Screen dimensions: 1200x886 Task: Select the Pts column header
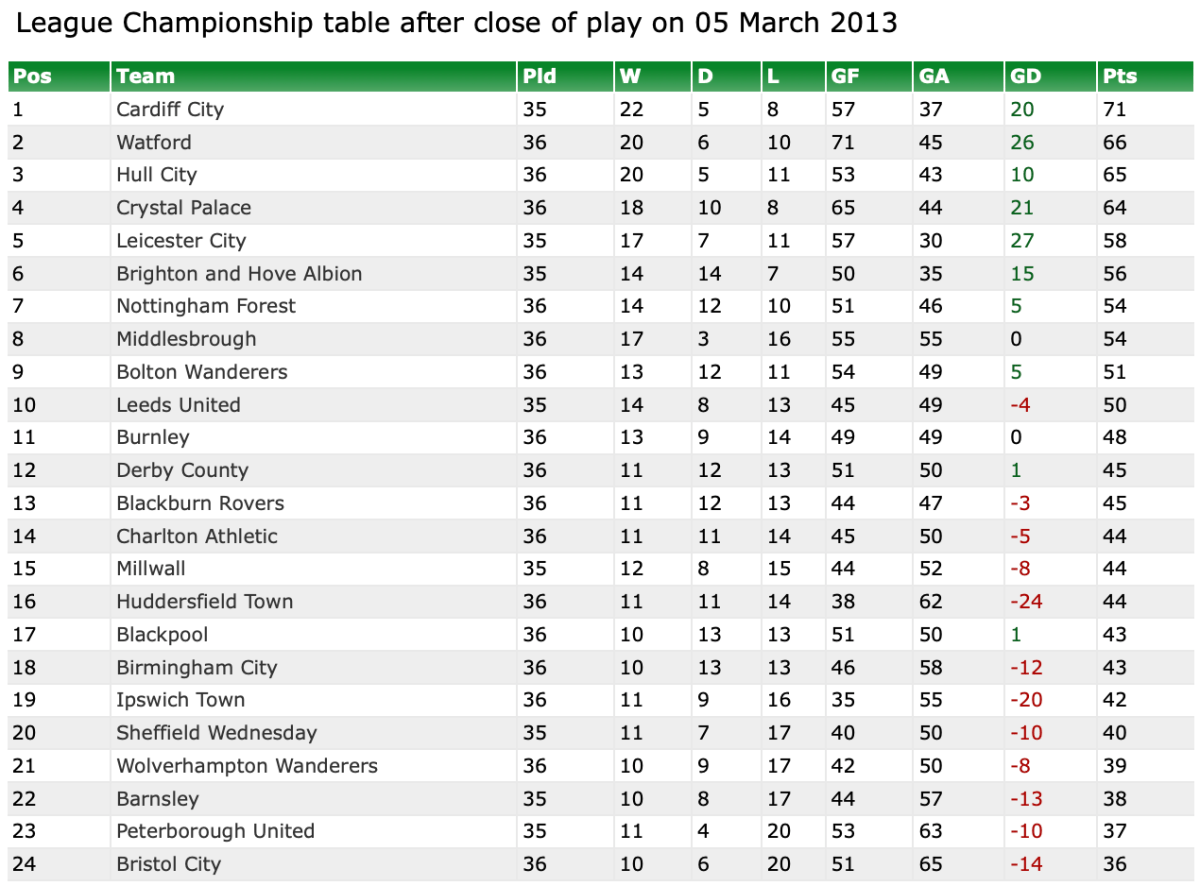tap(1119, 77)
